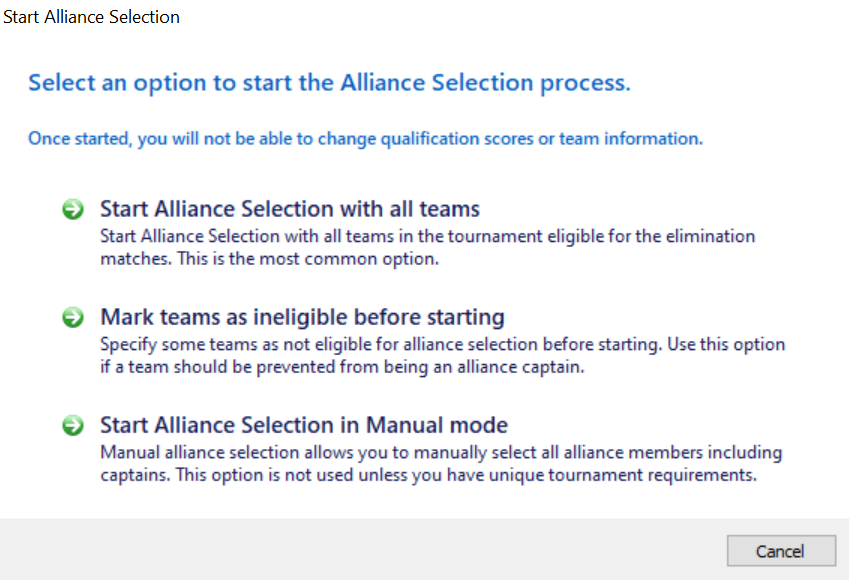Click the green arrow for Manual mode option
The image size is (849, 580).
(x=74, y=425)
